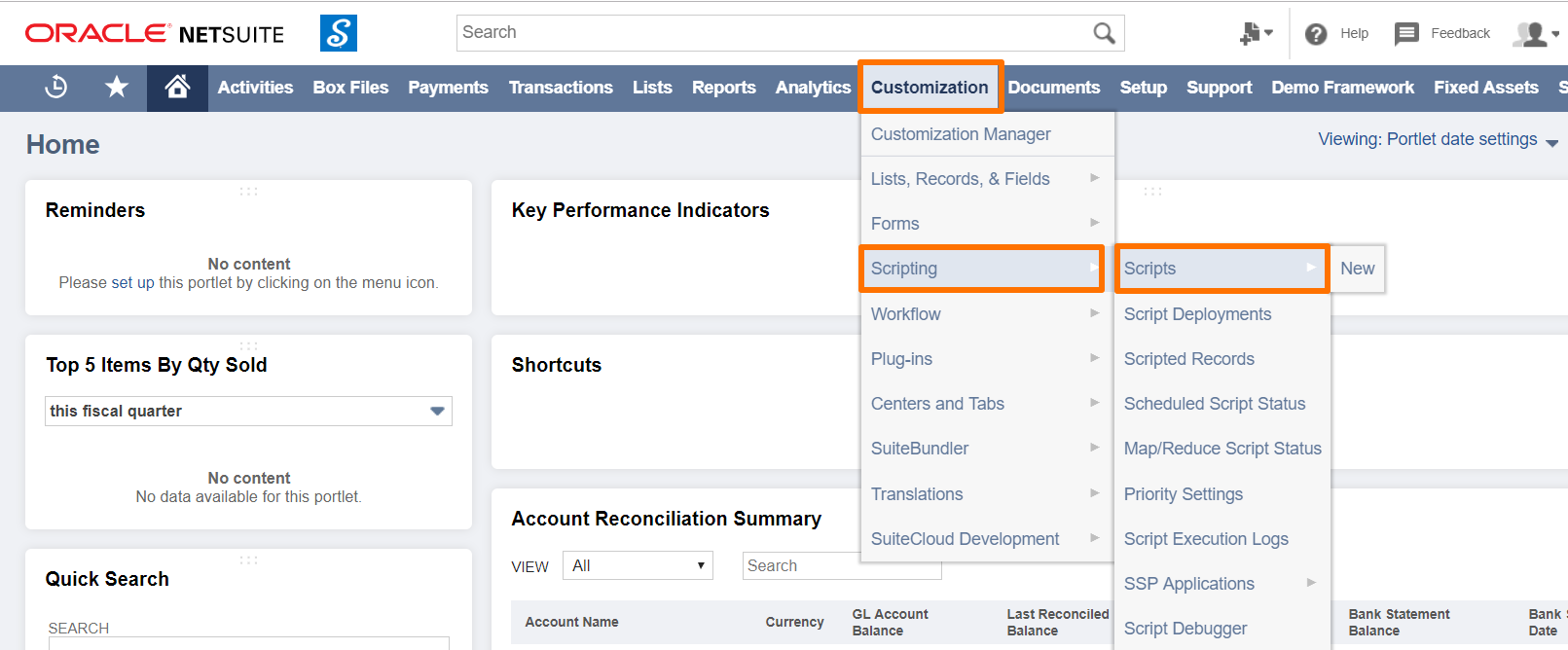Open the VIEW All dropdown
The image size is (1568, 650).
638,565
